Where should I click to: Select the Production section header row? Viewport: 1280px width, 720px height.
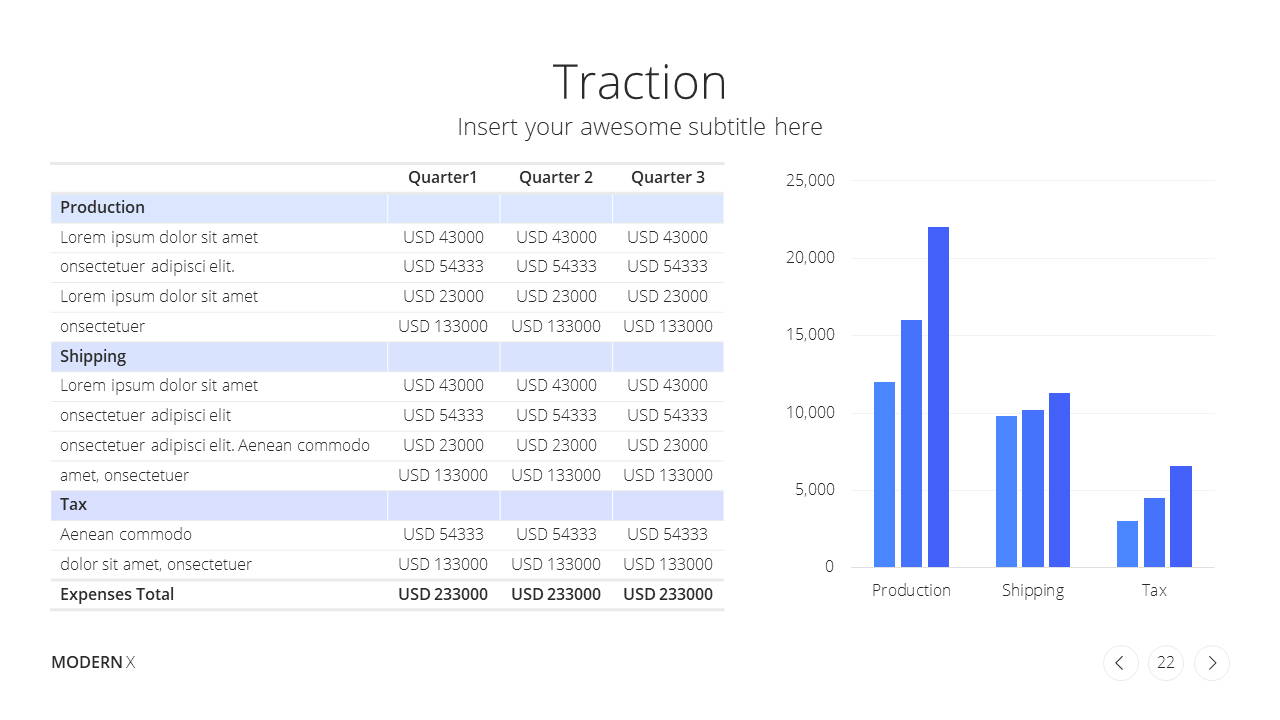click(387, 208)
